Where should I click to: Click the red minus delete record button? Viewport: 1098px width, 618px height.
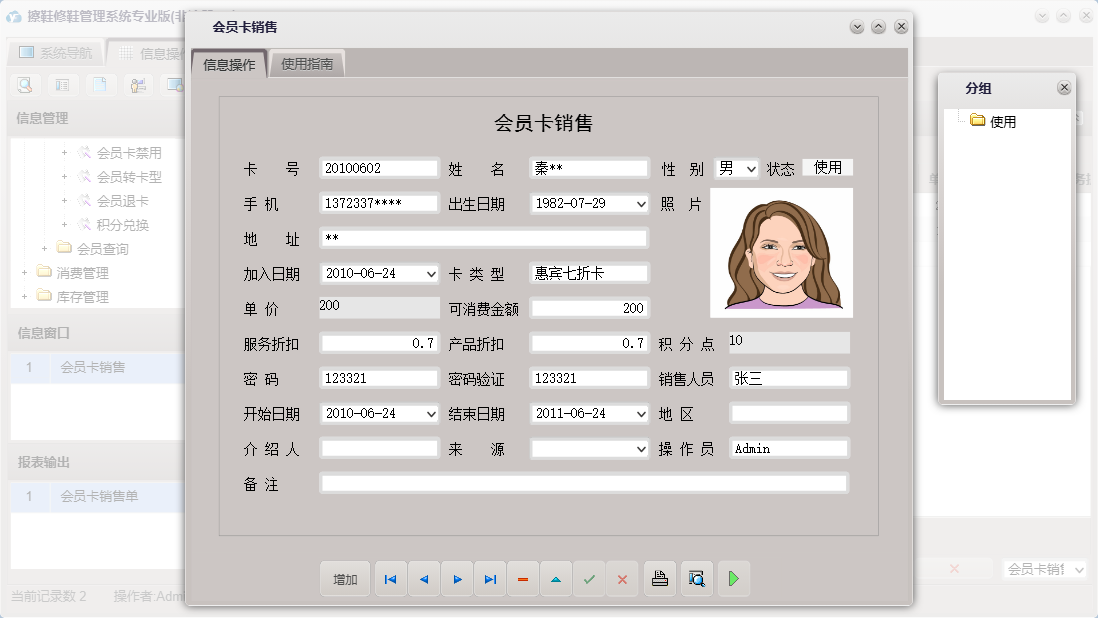(x=523, y=579)
